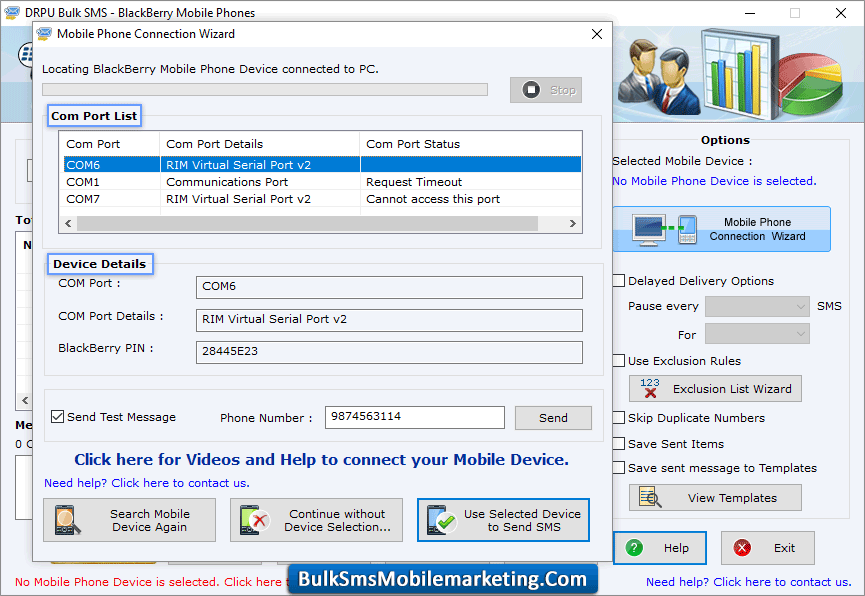Click right arrow of Com Port List scrollbar

[x=573, y=224]
